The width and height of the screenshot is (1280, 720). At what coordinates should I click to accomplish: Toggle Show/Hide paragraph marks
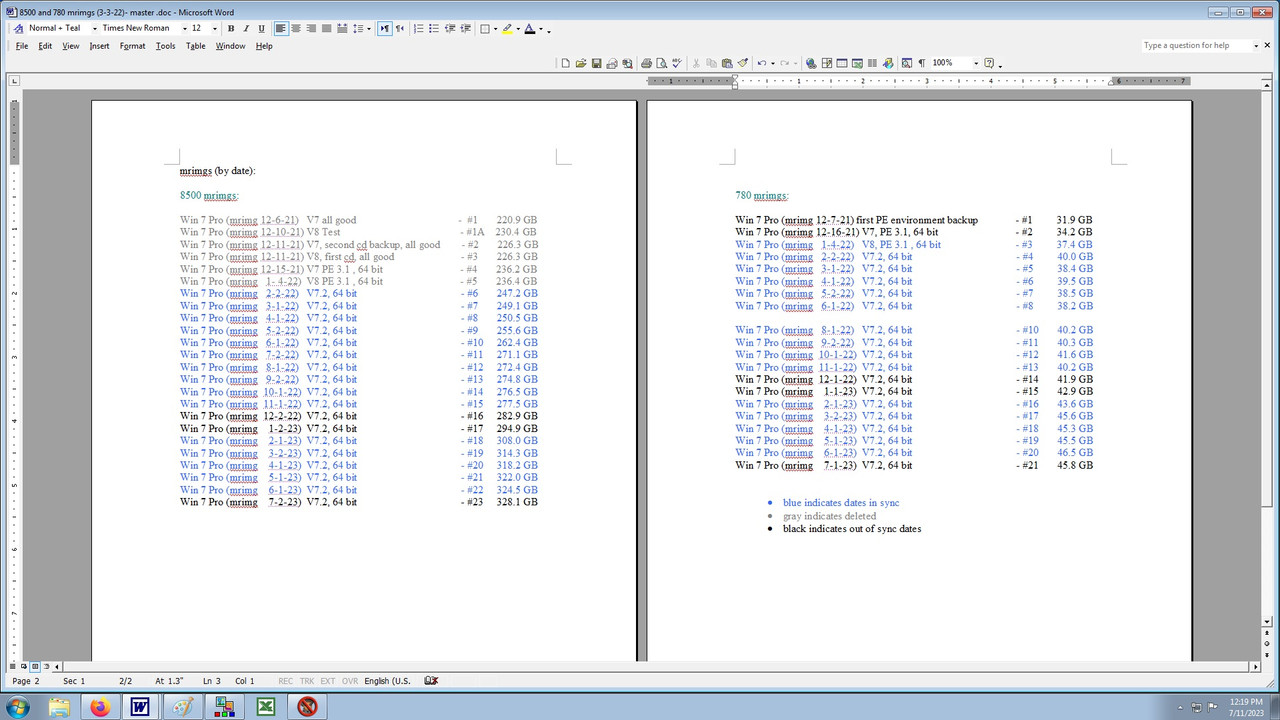(922, 63)
